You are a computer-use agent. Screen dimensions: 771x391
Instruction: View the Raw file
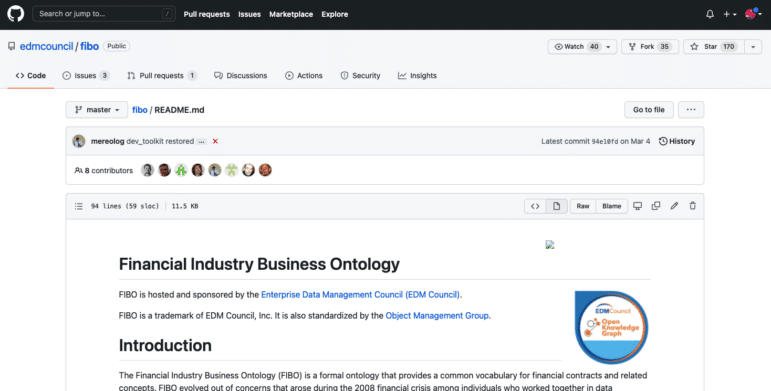click(583, 206)
